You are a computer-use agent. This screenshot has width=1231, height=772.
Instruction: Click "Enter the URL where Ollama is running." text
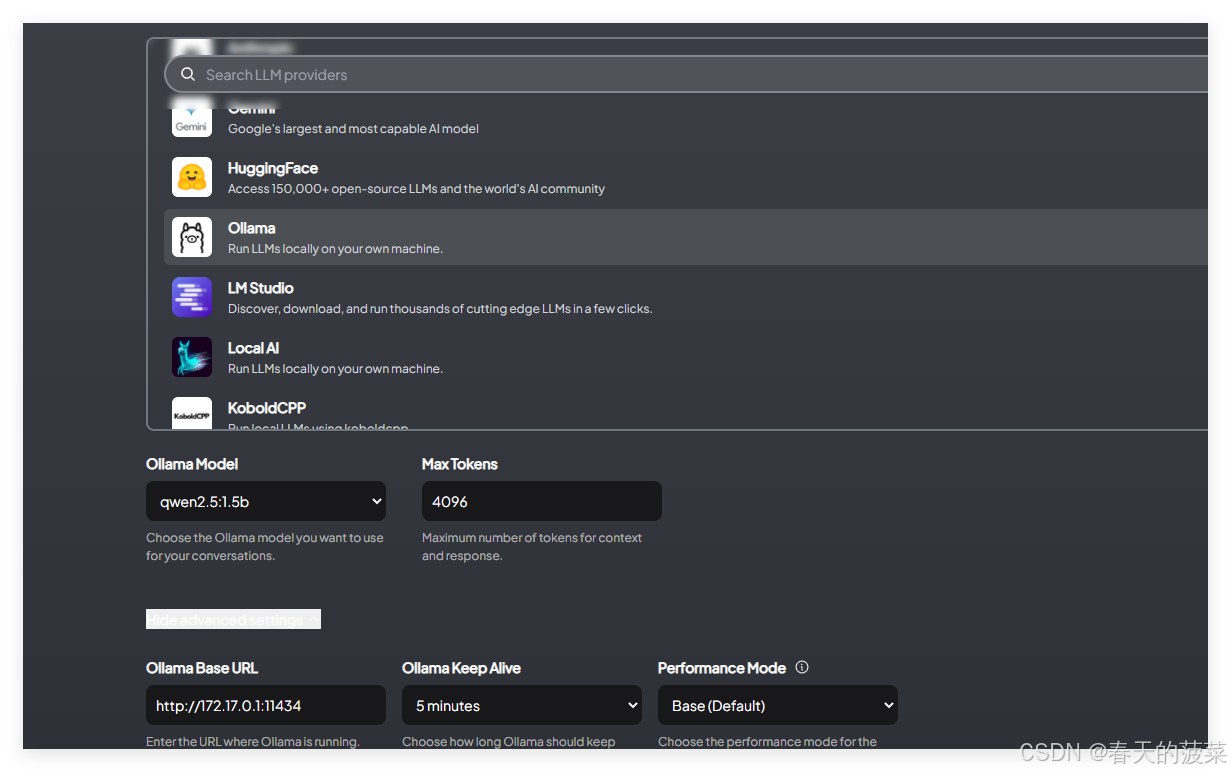click(253, 742)
